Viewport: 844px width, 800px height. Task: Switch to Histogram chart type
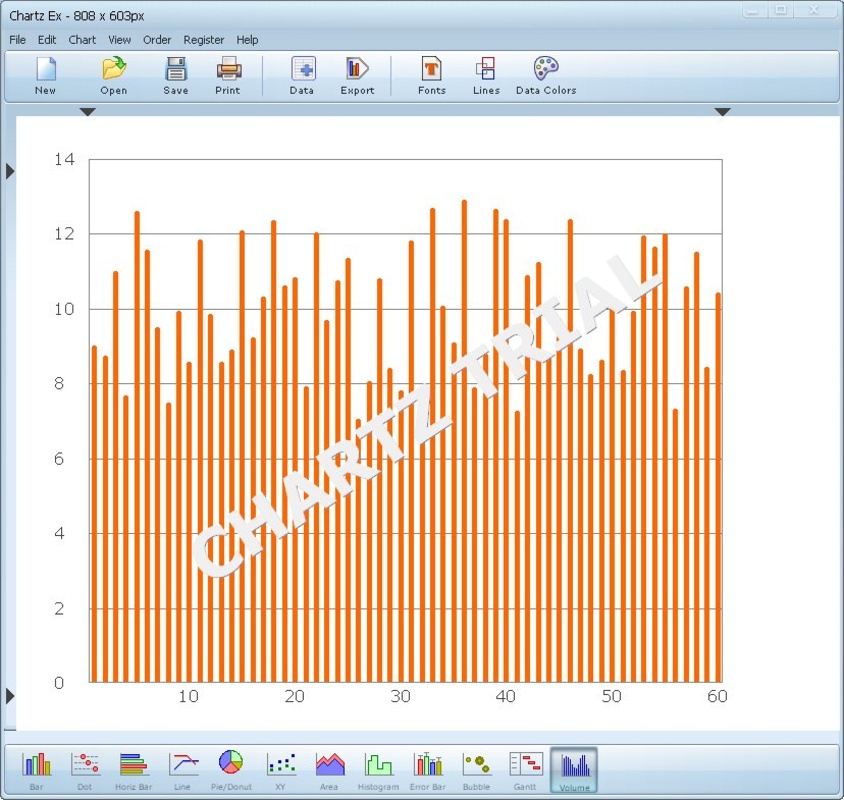[378, 770]
